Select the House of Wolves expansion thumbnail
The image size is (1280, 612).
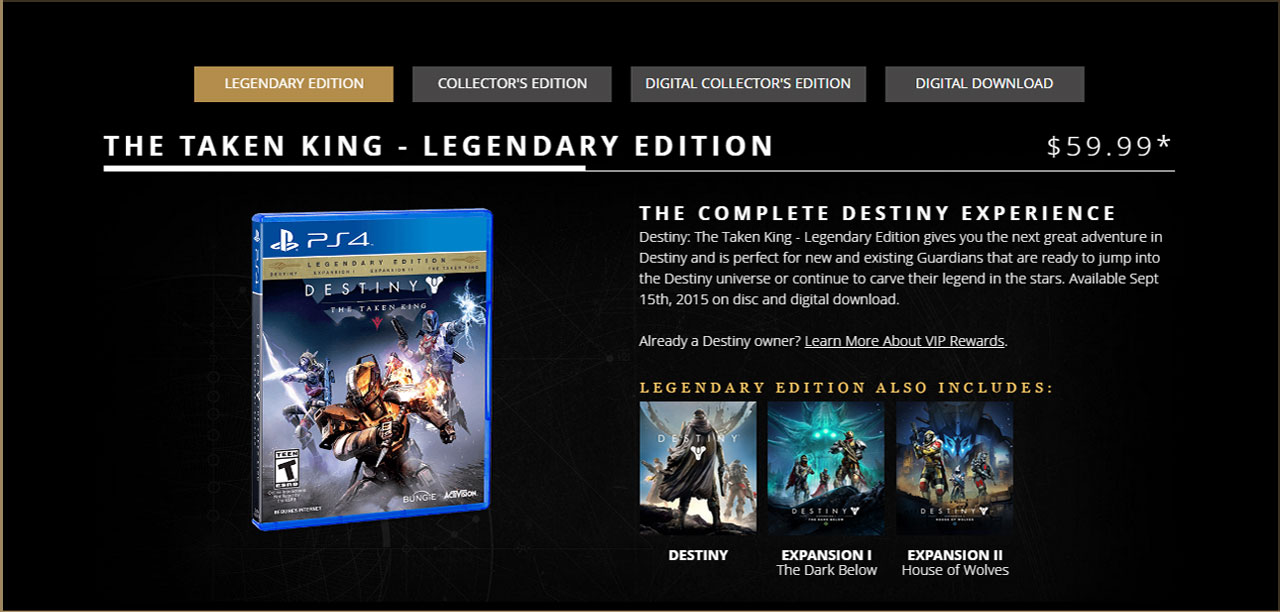tap(955, 468)
